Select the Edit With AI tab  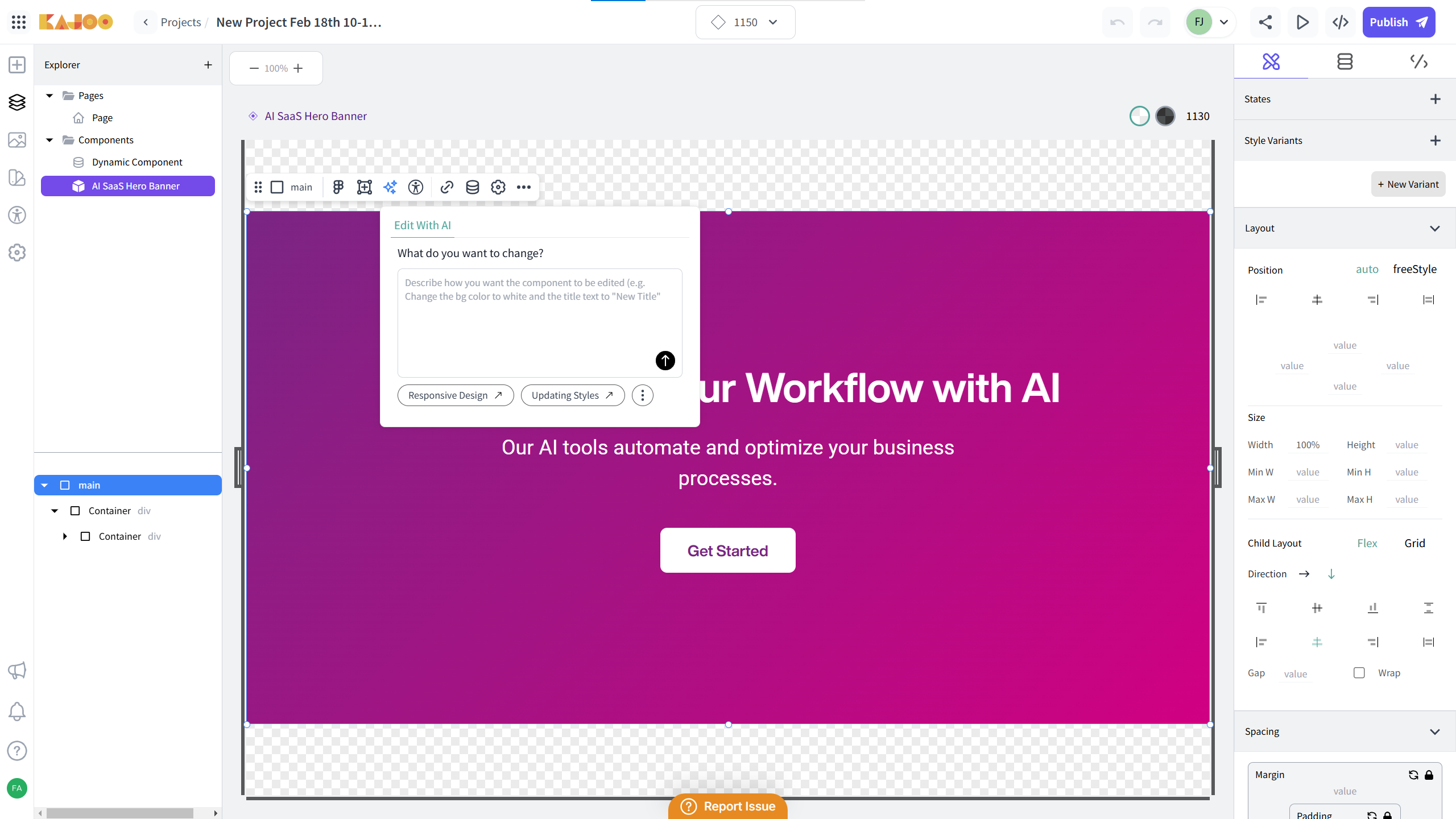coord(422,225)
